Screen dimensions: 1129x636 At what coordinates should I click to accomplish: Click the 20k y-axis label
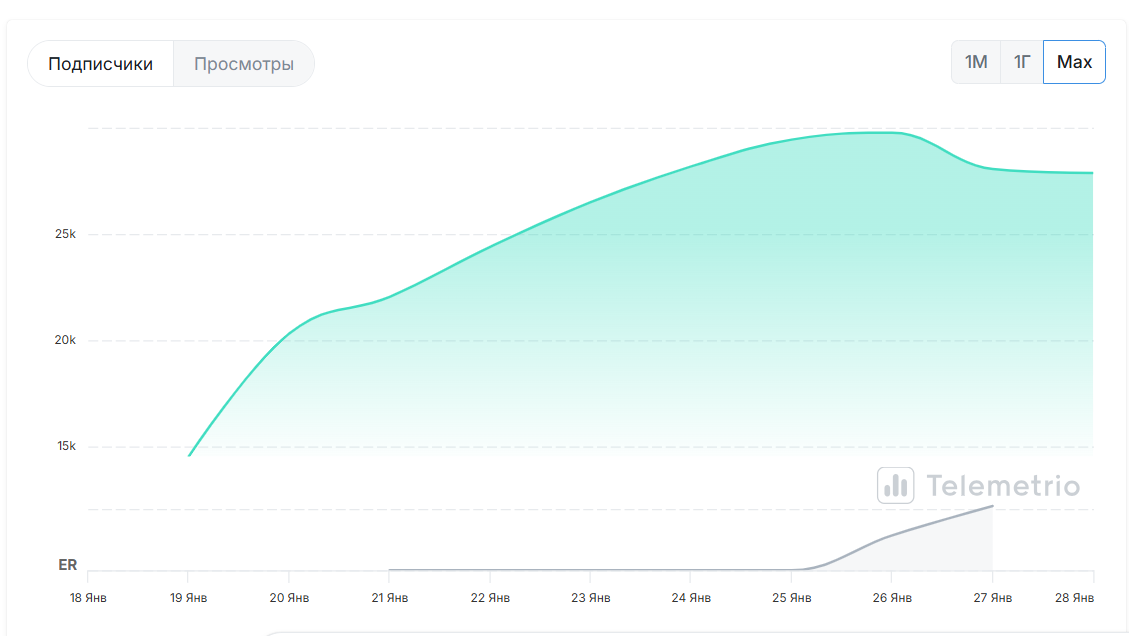tap(66, 340)
